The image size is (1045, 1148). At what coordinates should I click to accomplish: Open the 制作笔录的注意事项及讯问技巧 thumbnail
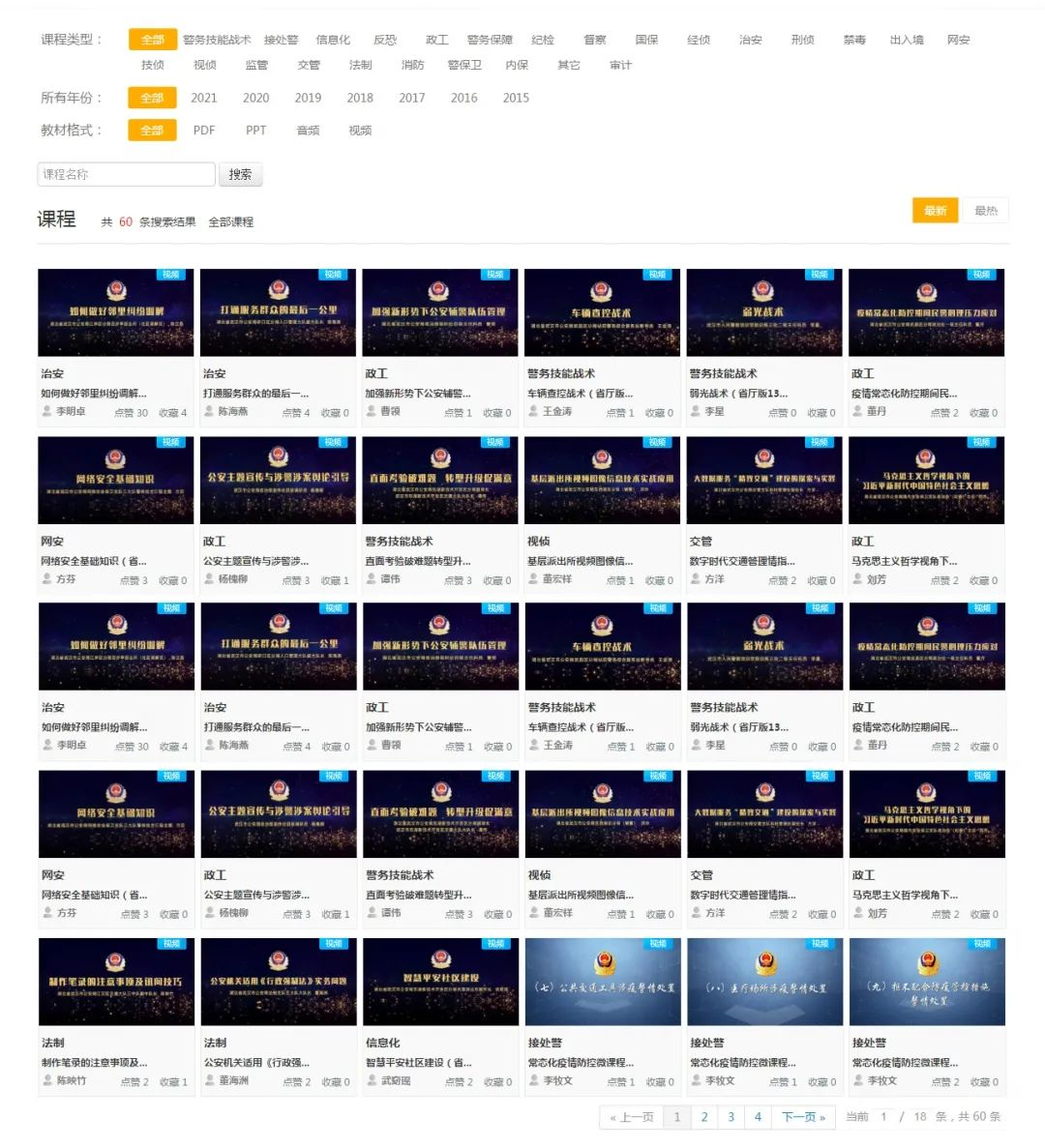(116, 982)
